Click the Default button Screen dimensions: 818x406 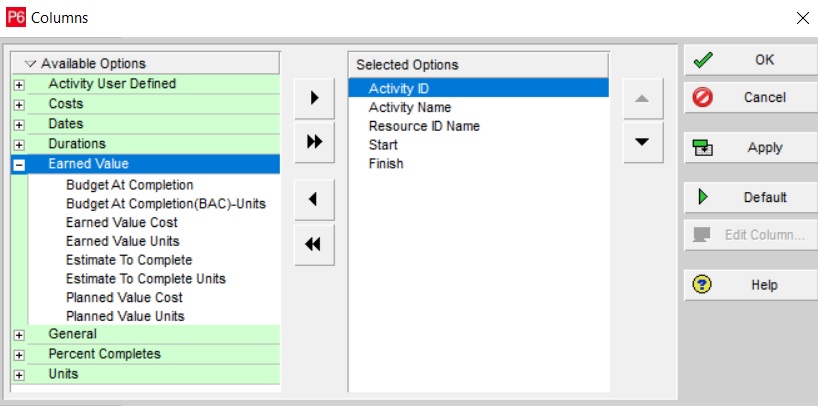coord(751,198)
